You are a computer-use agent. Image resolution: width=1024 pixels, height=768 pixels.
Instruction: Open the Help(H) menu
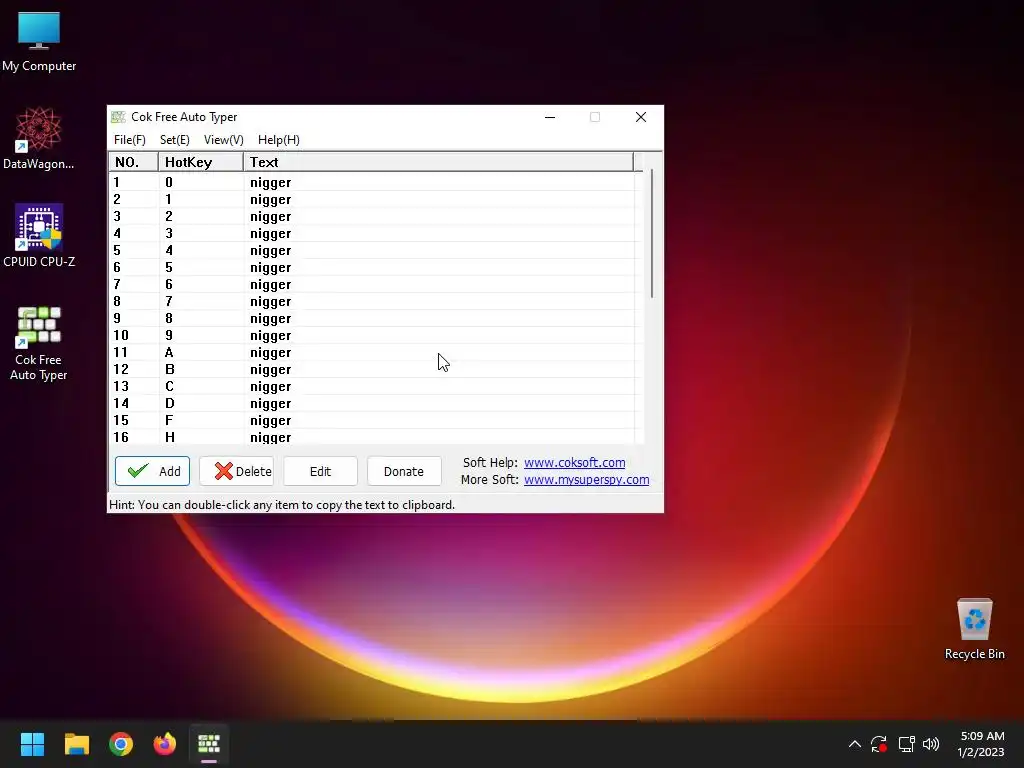coord(279,140)
